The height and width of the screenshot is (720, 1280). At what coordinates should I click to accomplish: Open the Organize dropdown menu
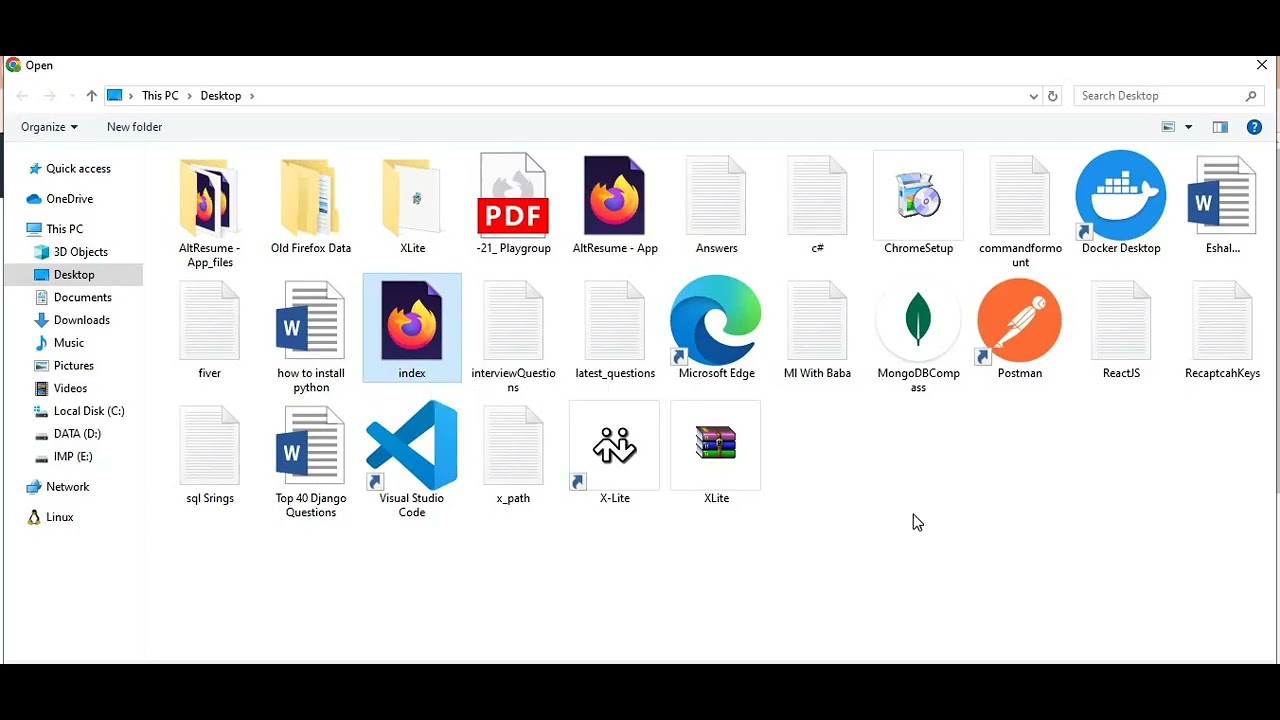49,127
